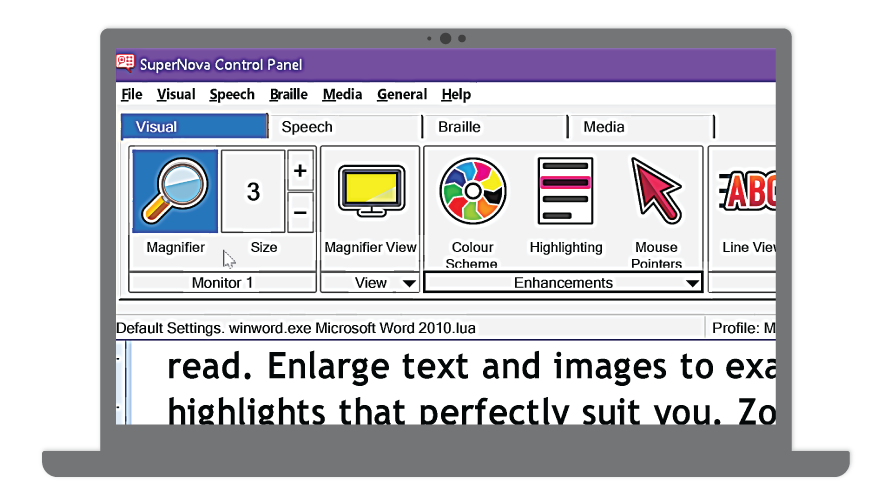
Task: Open the File menu
Action: [x=132, y=94]
